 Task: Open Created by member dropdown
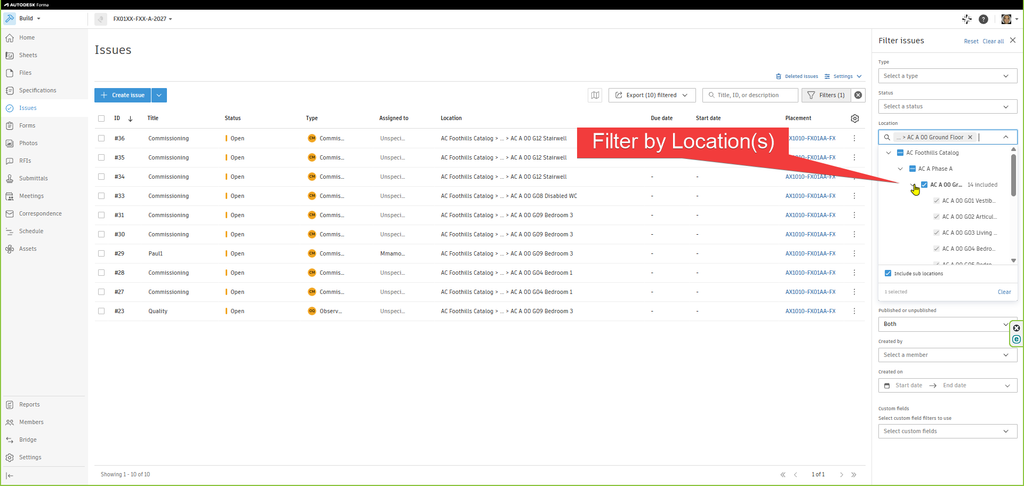tap(948, 355)
